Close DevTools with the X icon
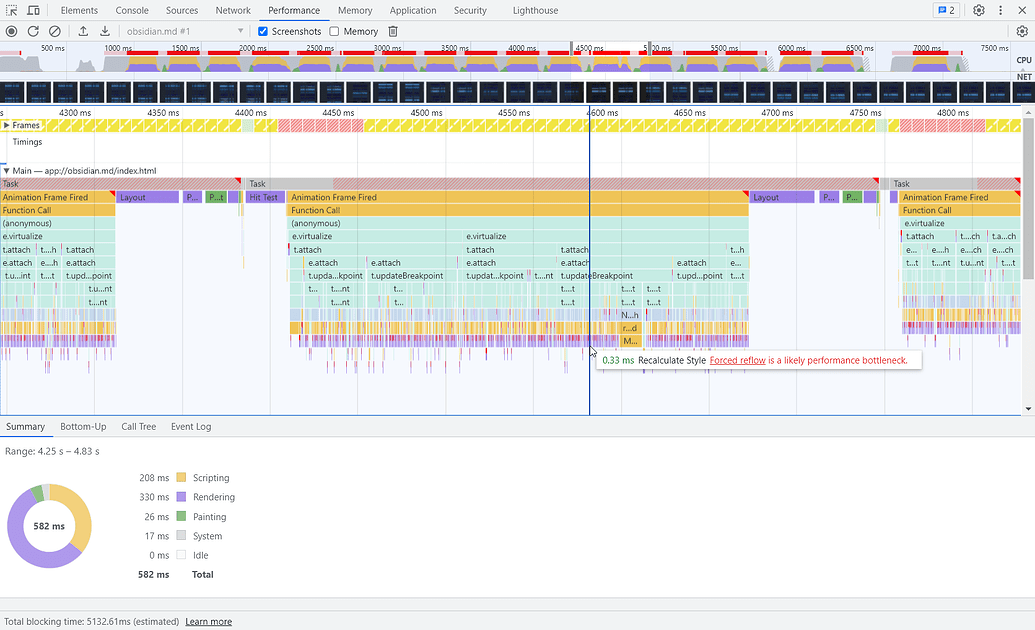The image size is (1035, 630). [x=1022, y=11]
